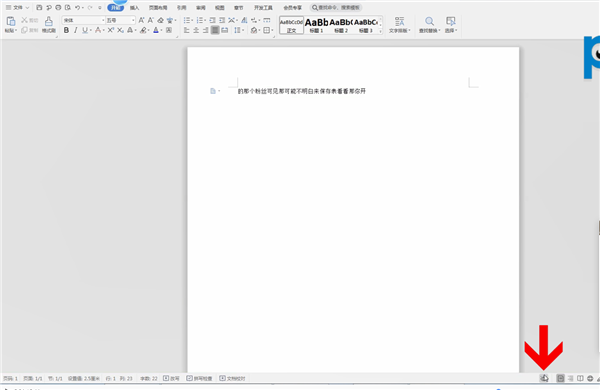Click the eye protection mode icon
The image size is (600, 390).
coord(544,379)
